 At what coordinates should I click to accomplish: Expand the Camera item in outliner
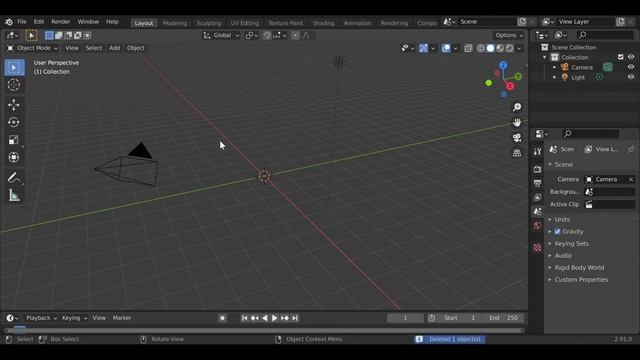point(554,67)
